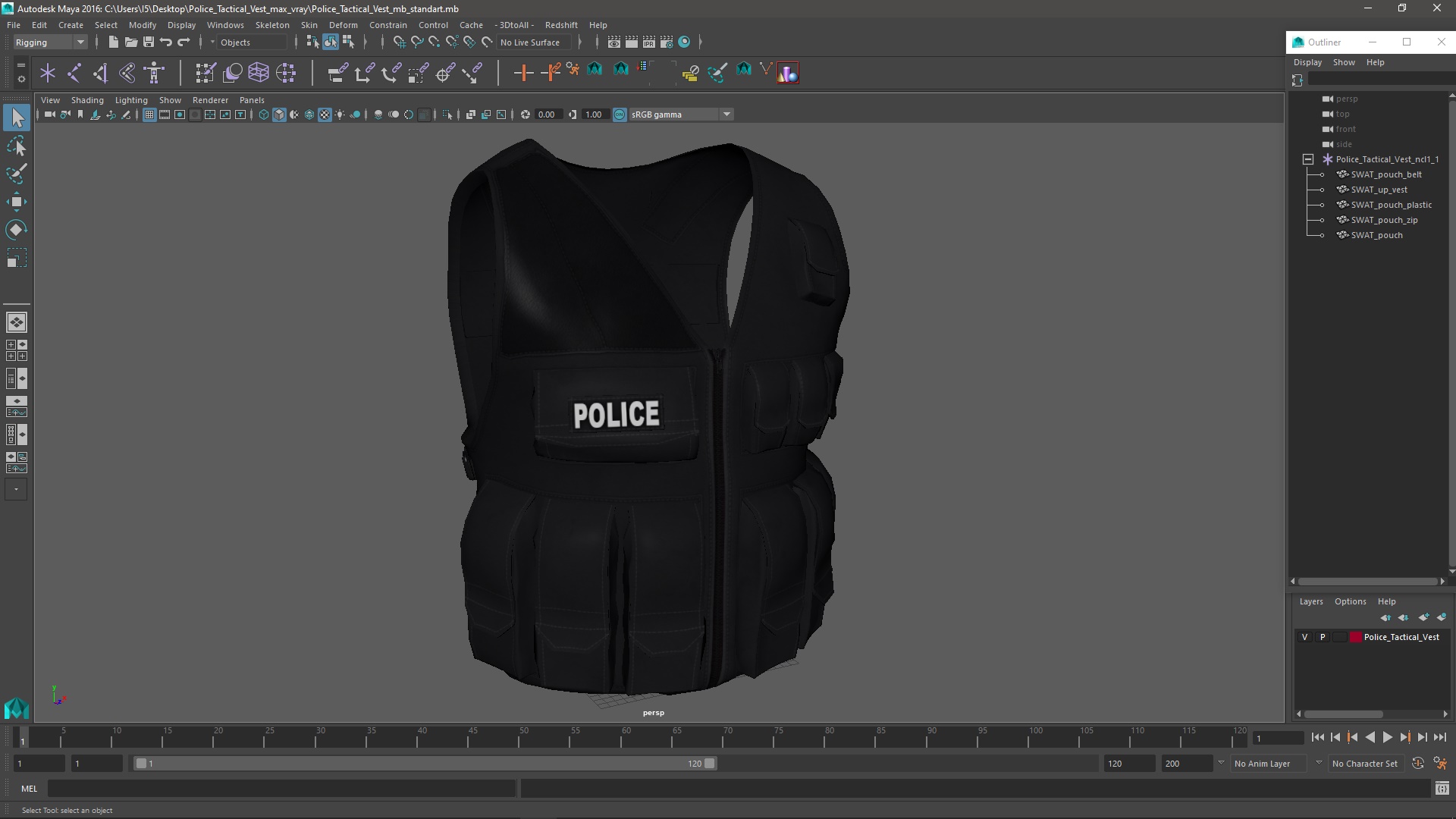Click the Create Lattice shelf icon
The height and width of the screenshot is (819, 1456).
point(259,73)
